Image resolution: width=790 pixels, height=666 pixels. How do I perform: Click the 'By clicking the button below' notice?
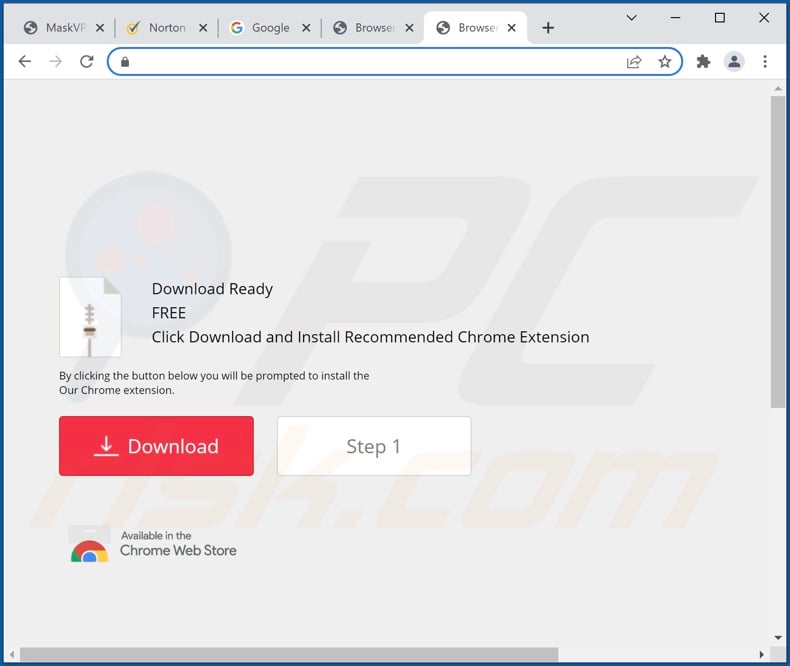pyautogui.click(x=214, y=383)
